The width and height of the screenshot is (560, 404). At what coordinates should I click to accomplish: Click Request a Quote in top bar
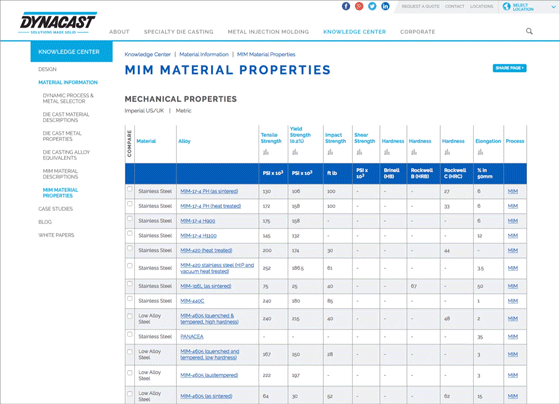pyautogui.click(x=420, y=6)
